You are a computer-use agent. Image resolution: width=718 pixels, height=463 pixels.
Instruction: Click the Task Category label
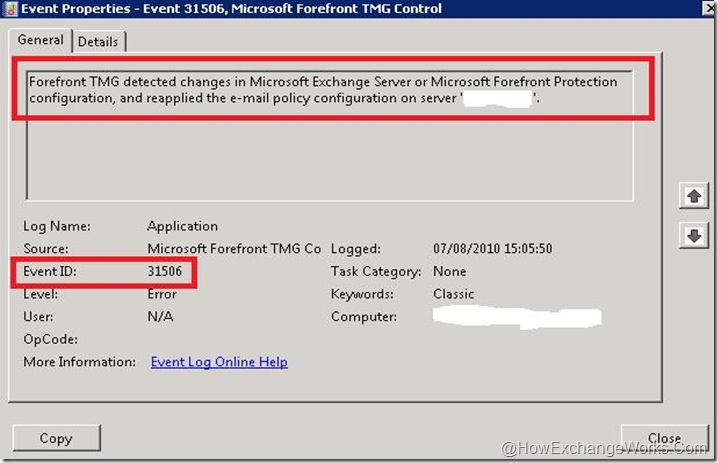click(x=376, y=272)
